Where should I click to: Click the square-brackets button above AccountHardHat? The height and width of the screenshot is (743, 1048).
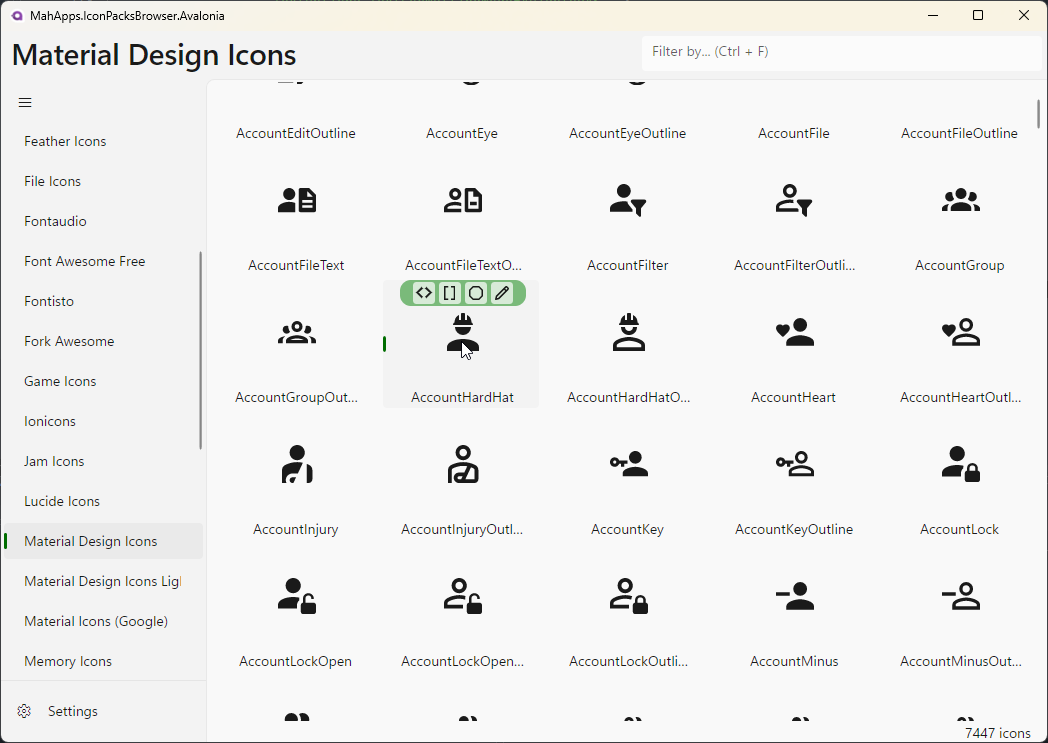click(x=450, y=293)
